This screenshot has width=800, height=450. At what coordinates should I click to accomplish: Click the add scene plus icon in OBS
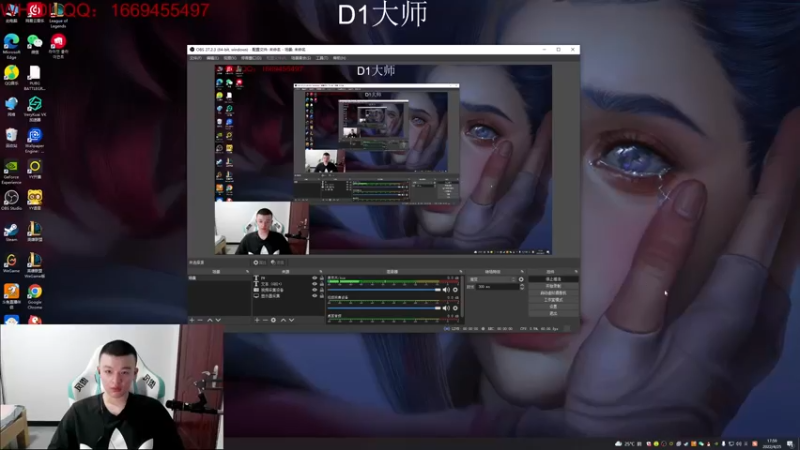[192, 320]
